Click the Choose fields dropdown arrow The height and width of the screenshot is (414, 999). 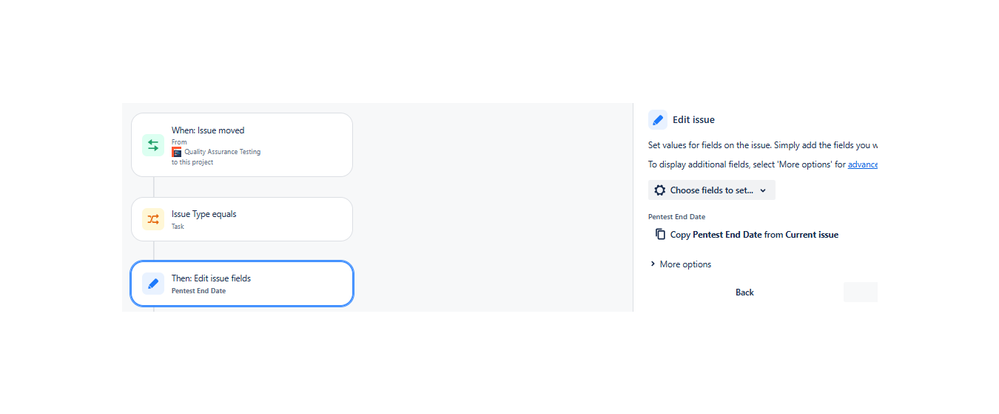[763, 190]
